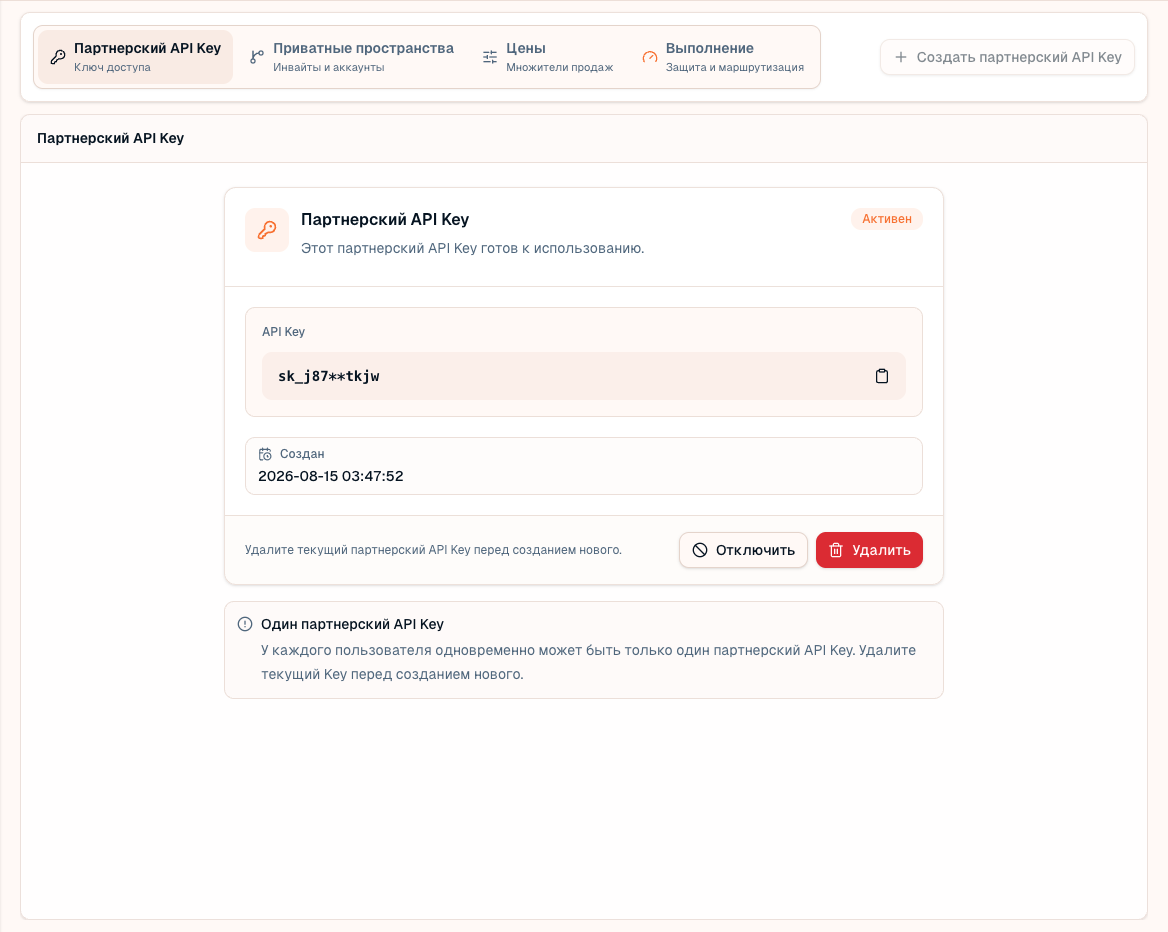Click the gauge icon of the Выполнение tab

(x=650, y=57)
